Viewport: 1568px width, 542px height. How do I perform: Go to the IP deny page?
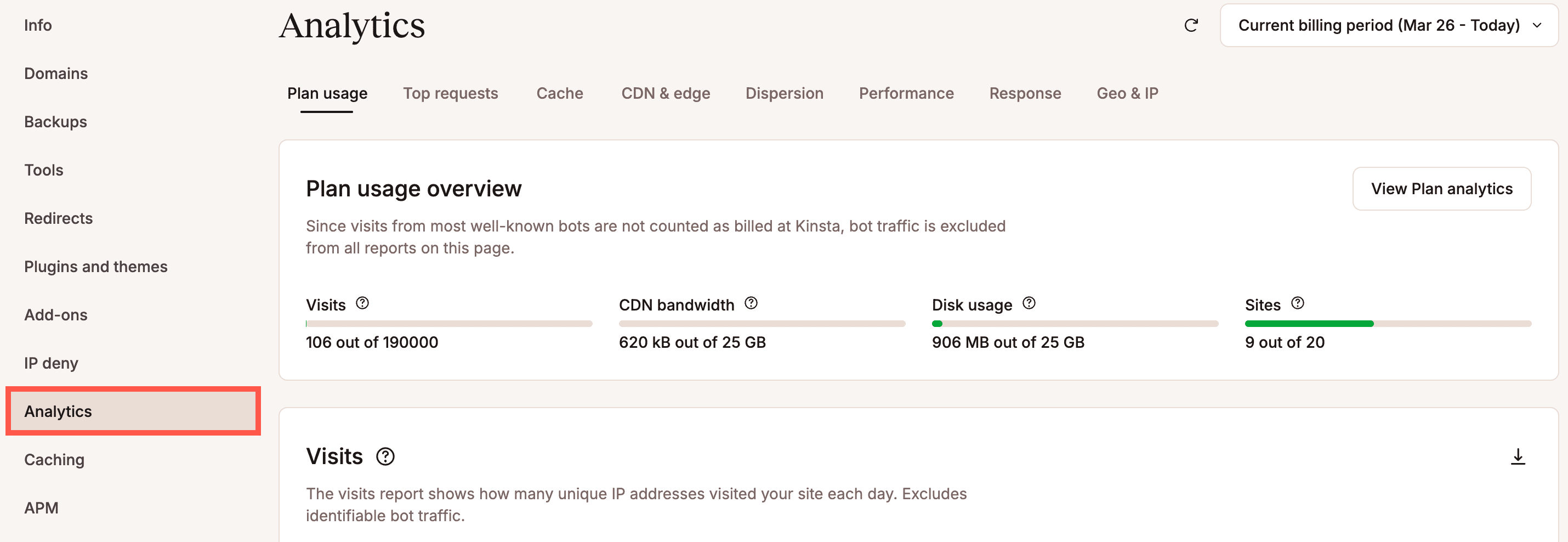coord(51,364)
